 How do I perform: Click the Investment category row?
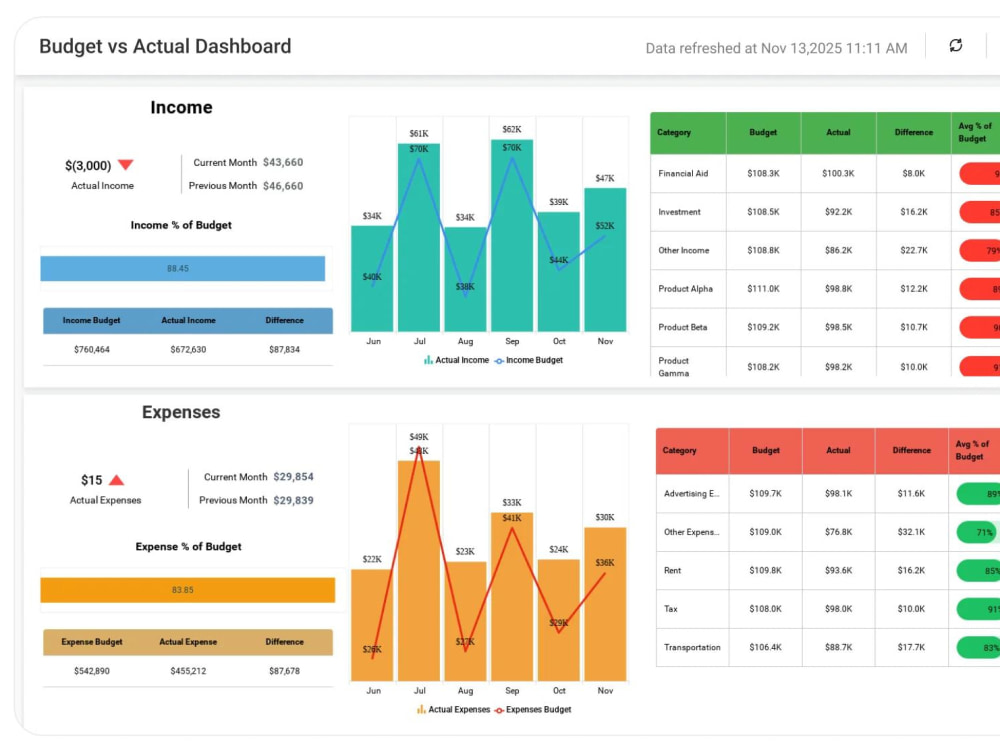(825, 212)
